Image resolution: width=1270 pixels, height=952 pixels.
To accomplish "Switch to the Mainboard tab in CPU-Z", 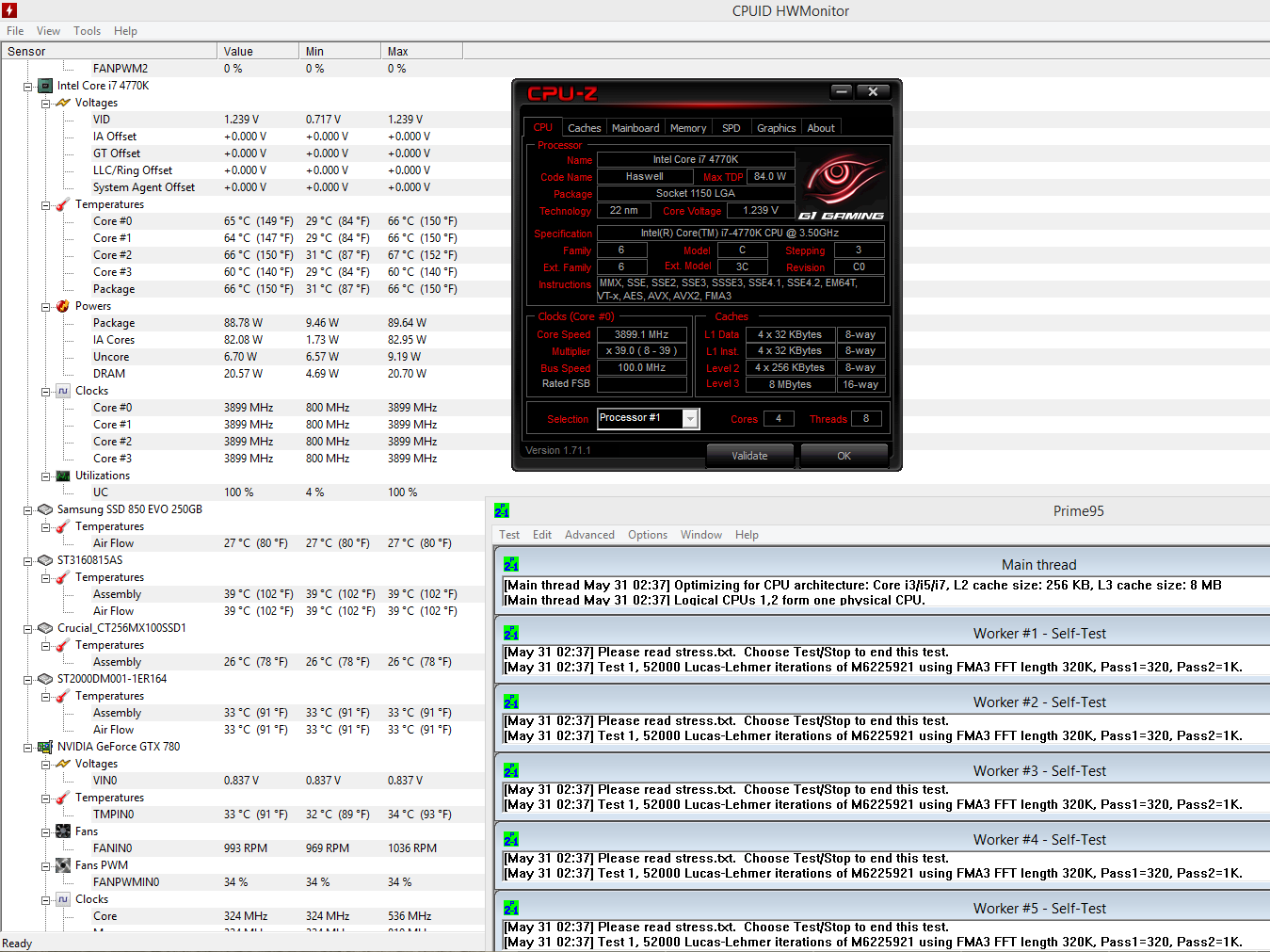I will click(x=635, y=128).
